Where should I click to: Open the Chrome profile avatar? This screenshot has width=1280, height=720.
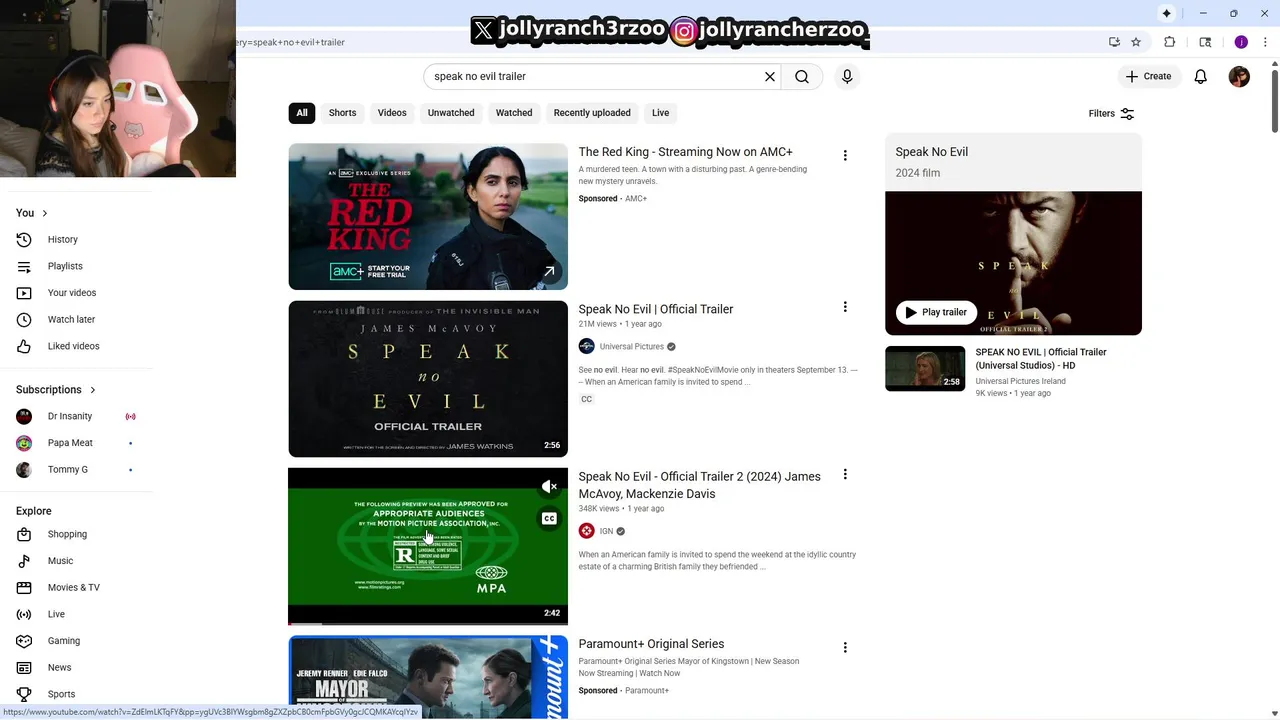click(x=1241, y=42)
